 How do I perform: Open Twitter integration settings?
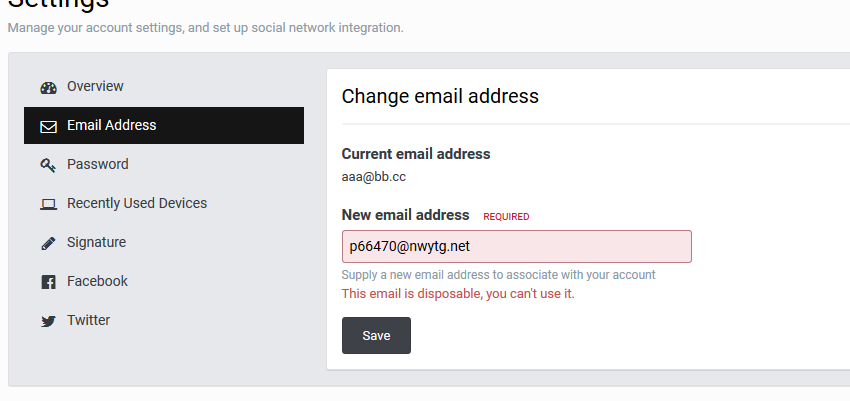(164, 320)
